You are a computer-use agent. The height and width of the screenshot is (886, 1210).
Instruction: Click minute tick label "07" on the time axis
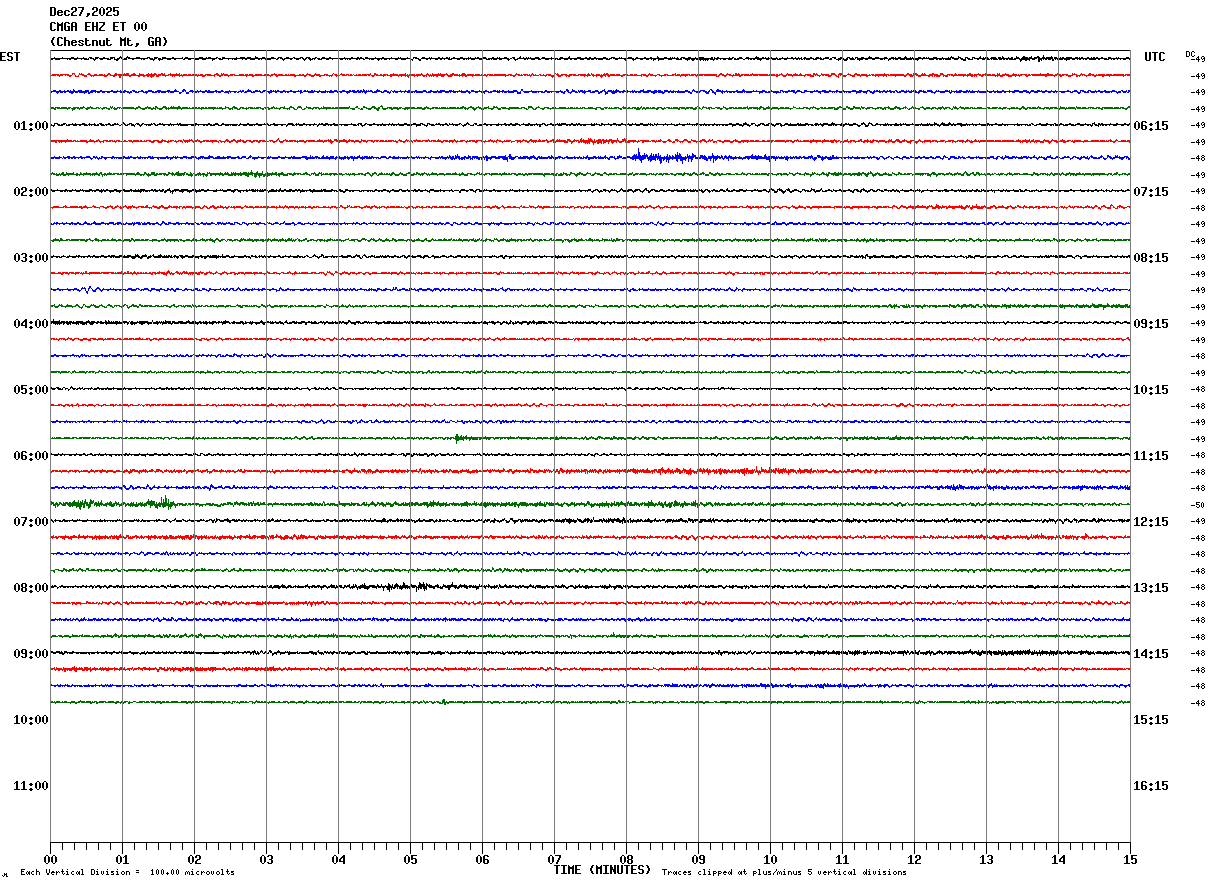click(x=554, y=859)
